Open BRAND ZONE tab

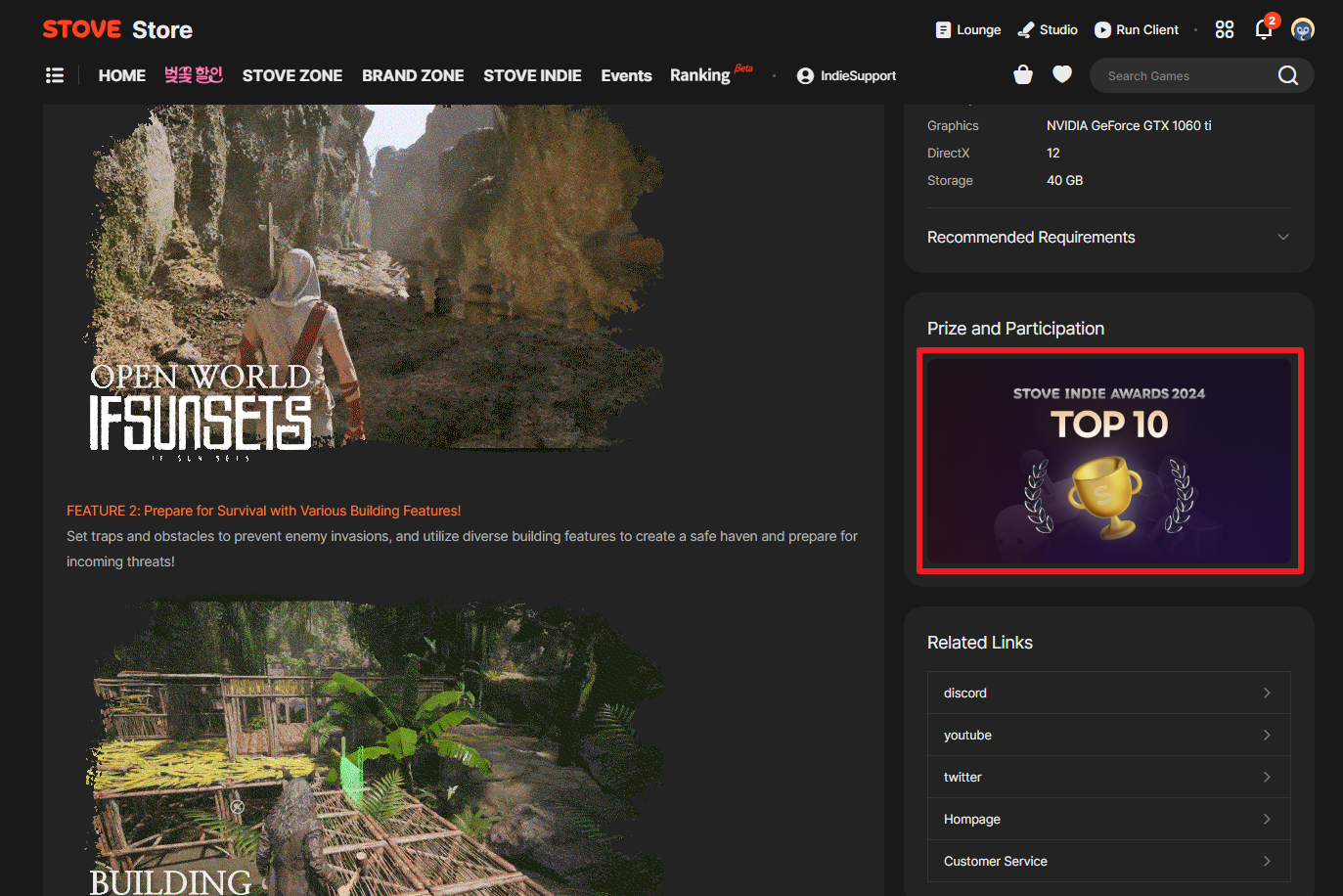point(413,75)
